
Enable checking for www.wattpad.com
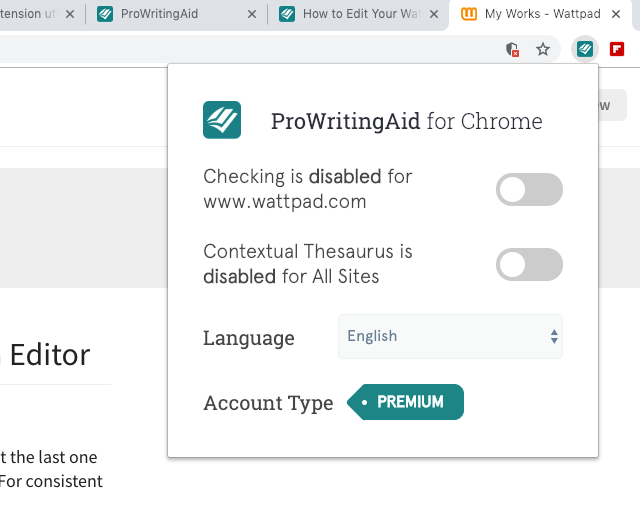[x=529, y=189]
